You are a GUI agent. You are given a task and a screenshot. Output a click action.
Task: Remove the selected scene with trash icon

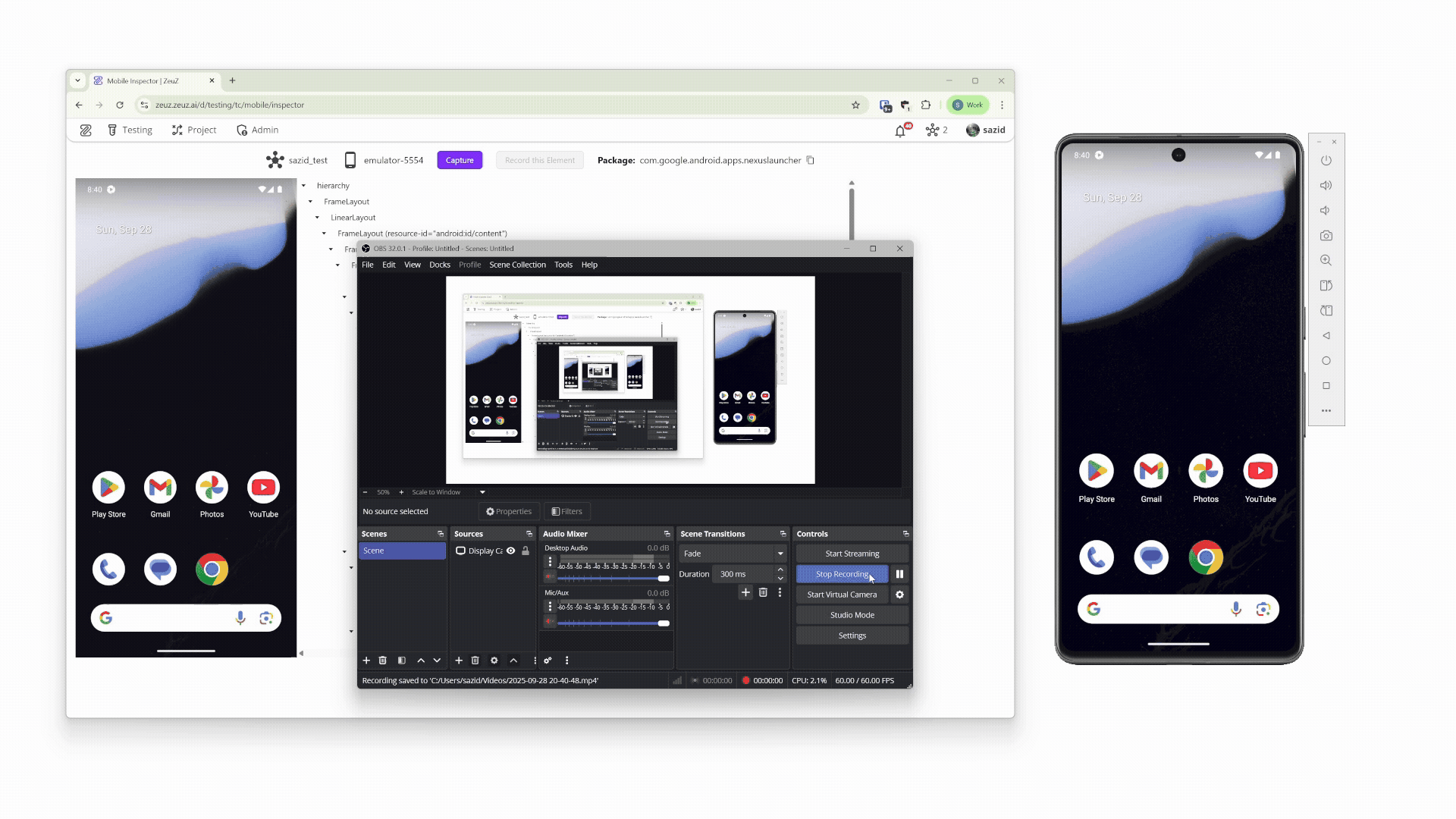[383, 661]
